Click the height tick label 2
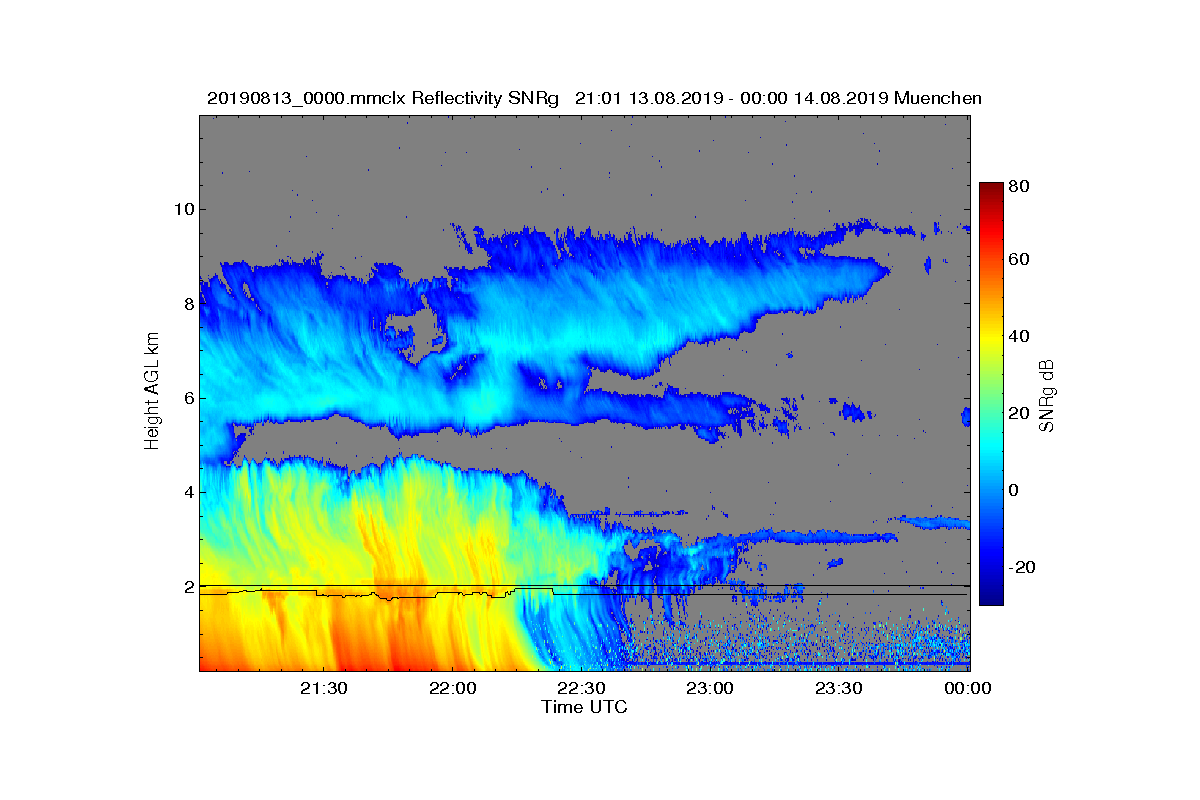Viewport: 1200px width, 800px height. coord(189,587)
